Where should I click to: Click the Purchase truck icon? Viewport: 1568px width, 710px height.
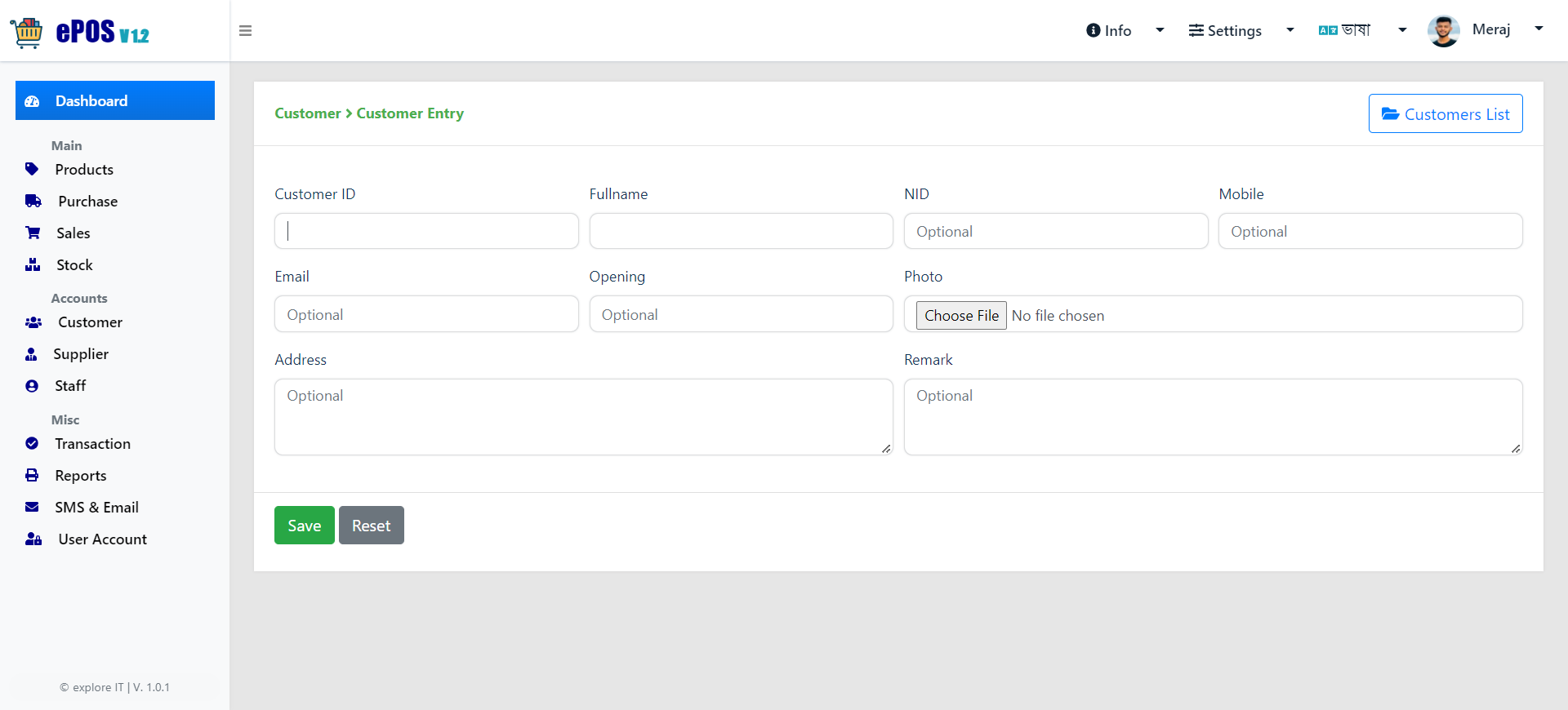click(x=33, y=201)
